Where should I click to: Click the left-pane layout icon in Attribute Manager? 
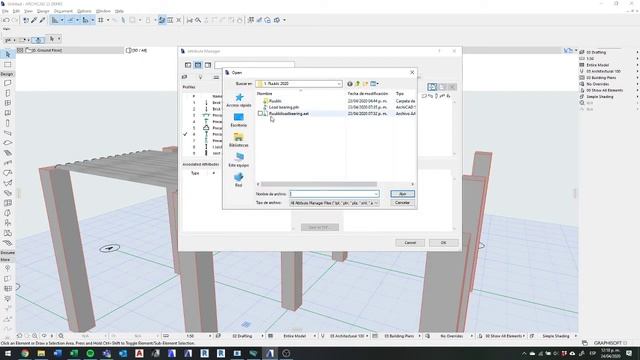pos(188,65)
